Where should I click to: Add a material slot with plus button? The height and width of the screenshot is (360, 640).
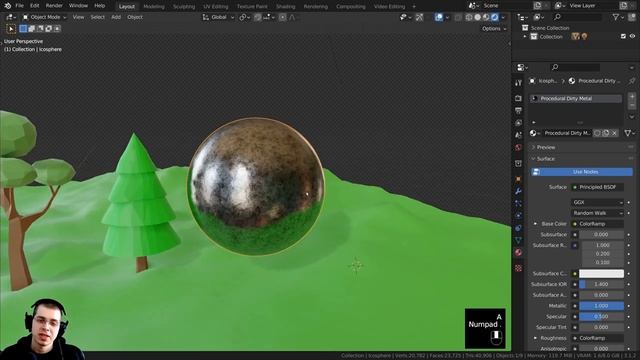coord(632,97)
